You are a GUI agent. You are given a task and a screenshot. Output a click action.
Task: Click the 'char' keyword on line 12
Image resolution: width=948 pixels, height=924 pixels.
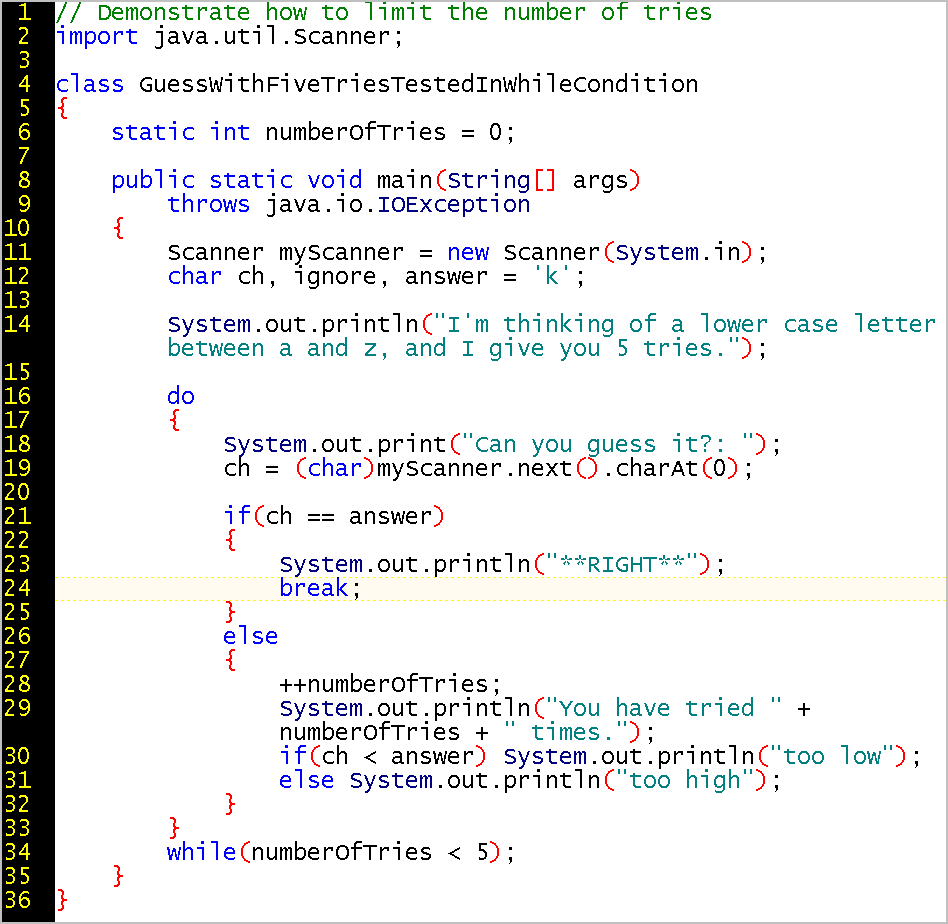(x=195, y=276)
